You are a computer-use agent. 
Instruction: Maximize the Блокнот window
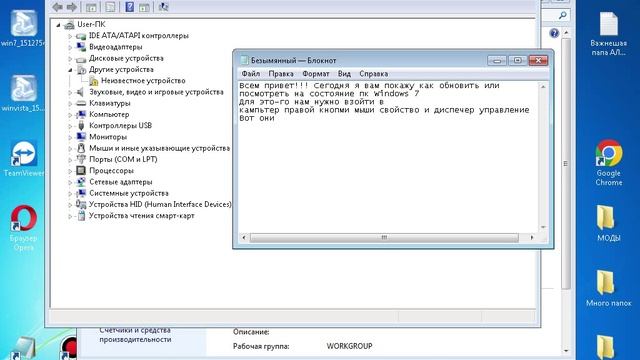(518, 60)
